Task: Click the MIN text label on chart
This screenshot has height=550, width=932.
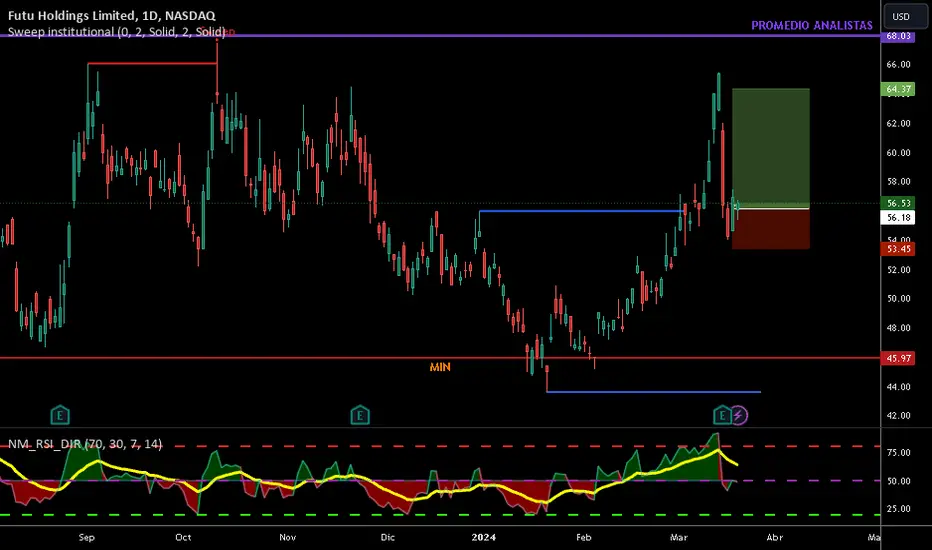Action: (440, 367)
